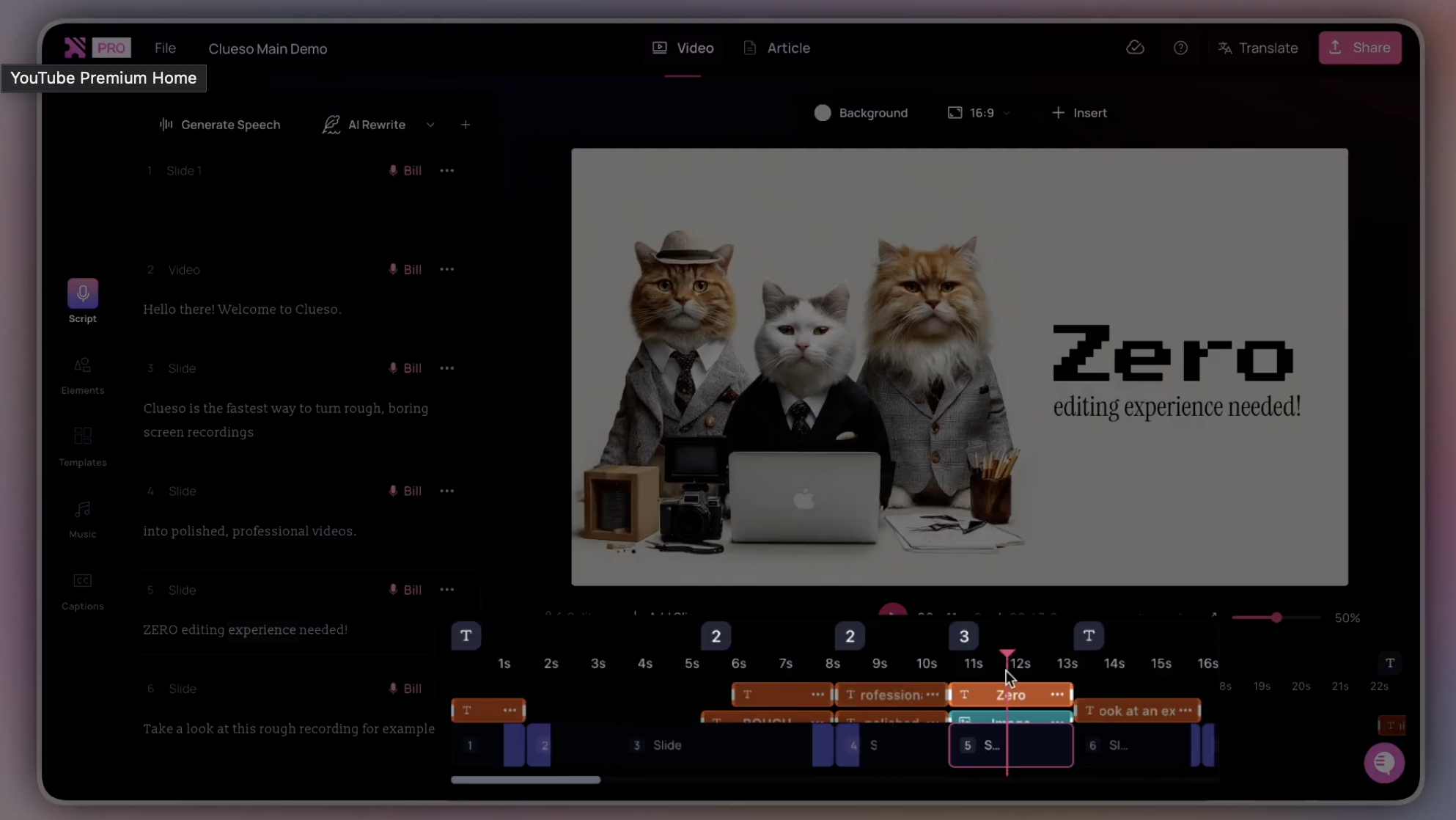Click the AI Rewrite feather icon

[331, 124]
